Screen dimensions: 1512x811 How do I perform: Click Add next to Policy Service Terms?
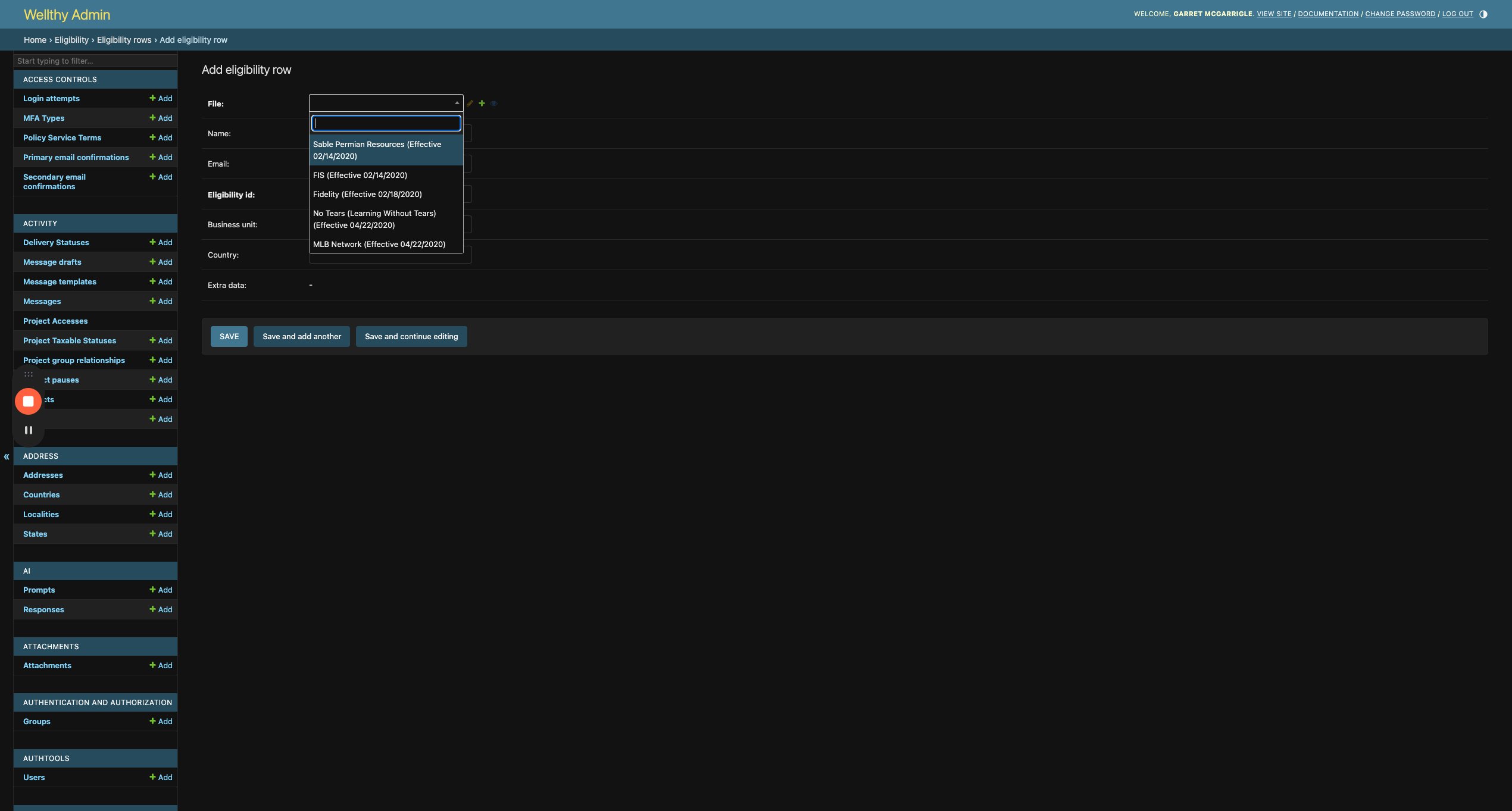[x=161, y=137]
